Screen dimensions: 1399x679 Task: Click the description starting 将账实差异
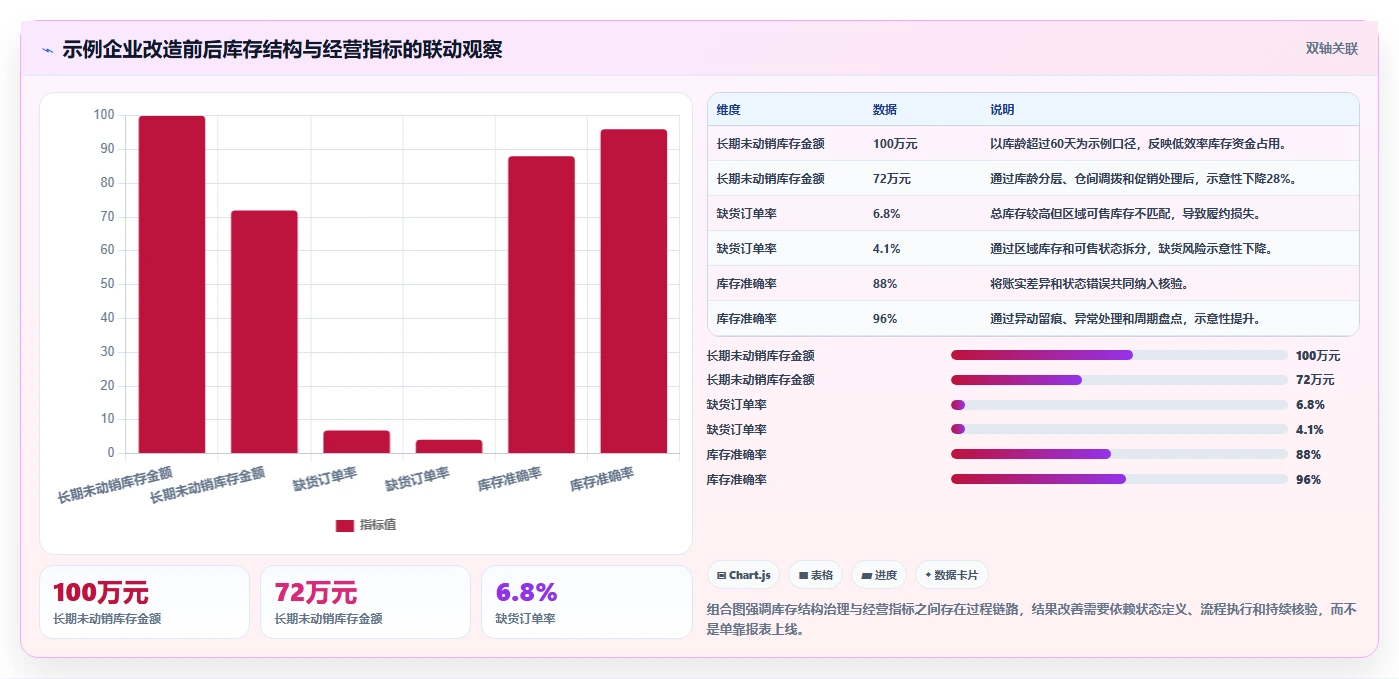pos(1089,284)
